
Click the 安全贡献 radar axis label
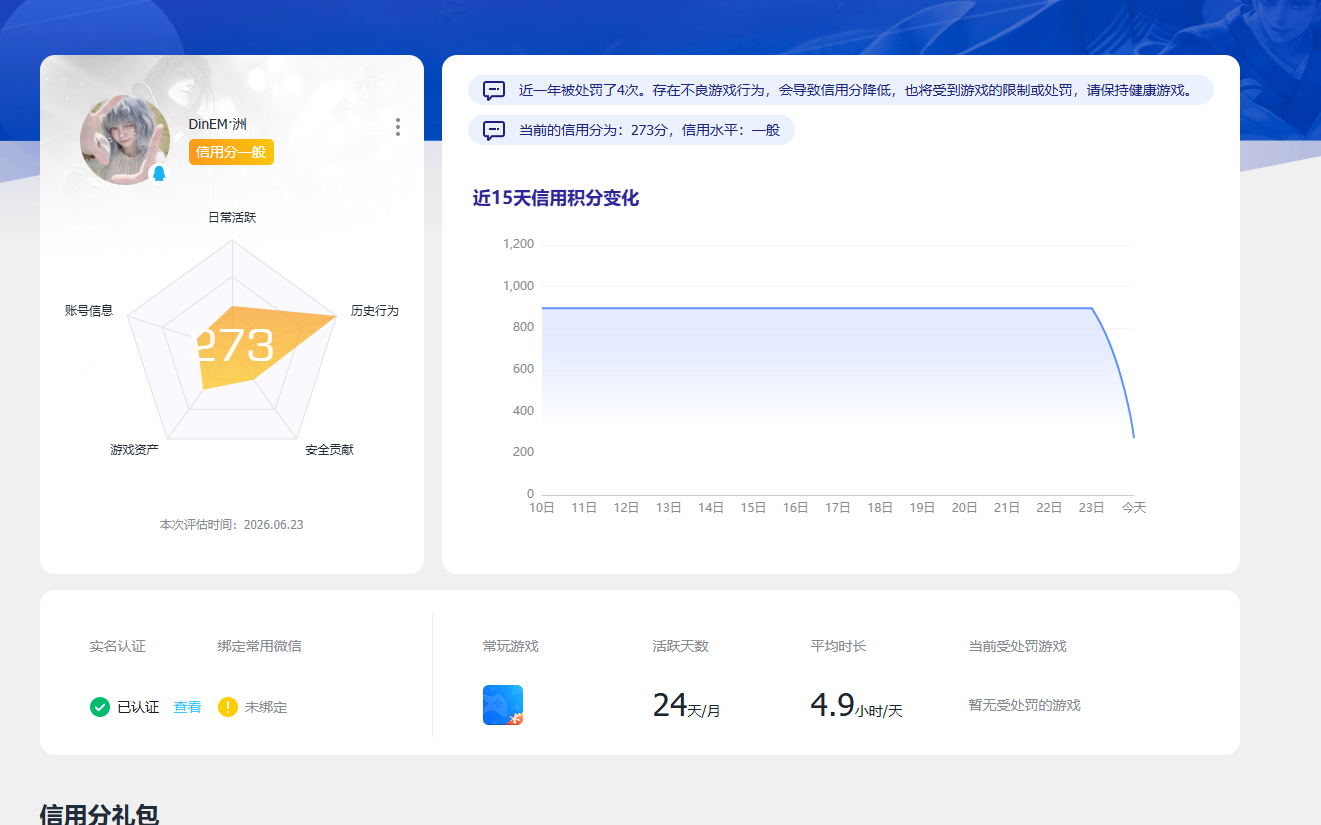click(329, 450)
